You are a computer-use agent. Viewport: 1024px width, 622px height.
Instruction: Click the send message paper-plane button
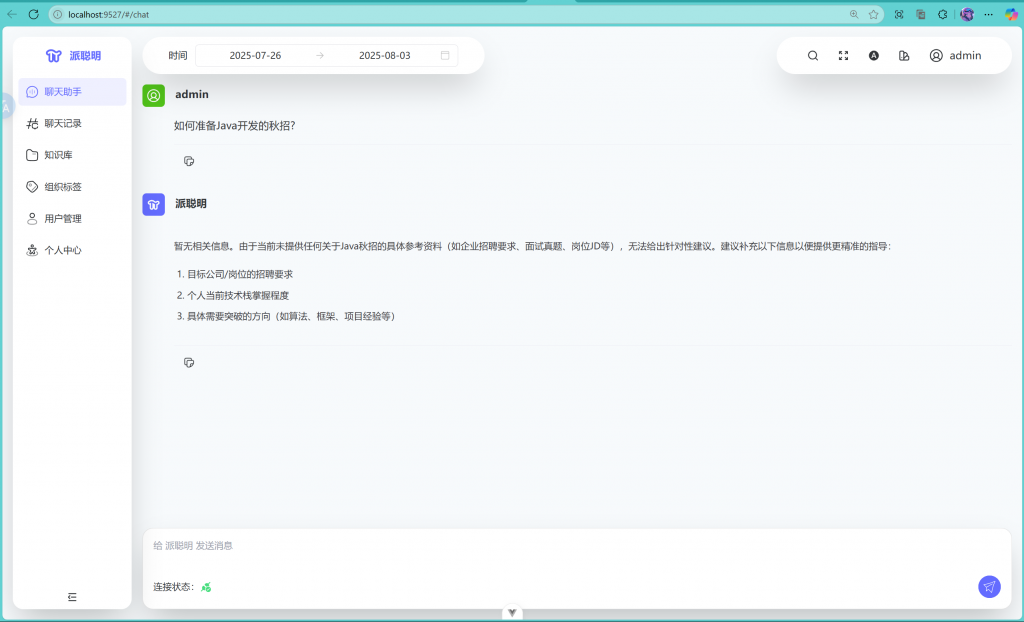click(x=989, y=587)
